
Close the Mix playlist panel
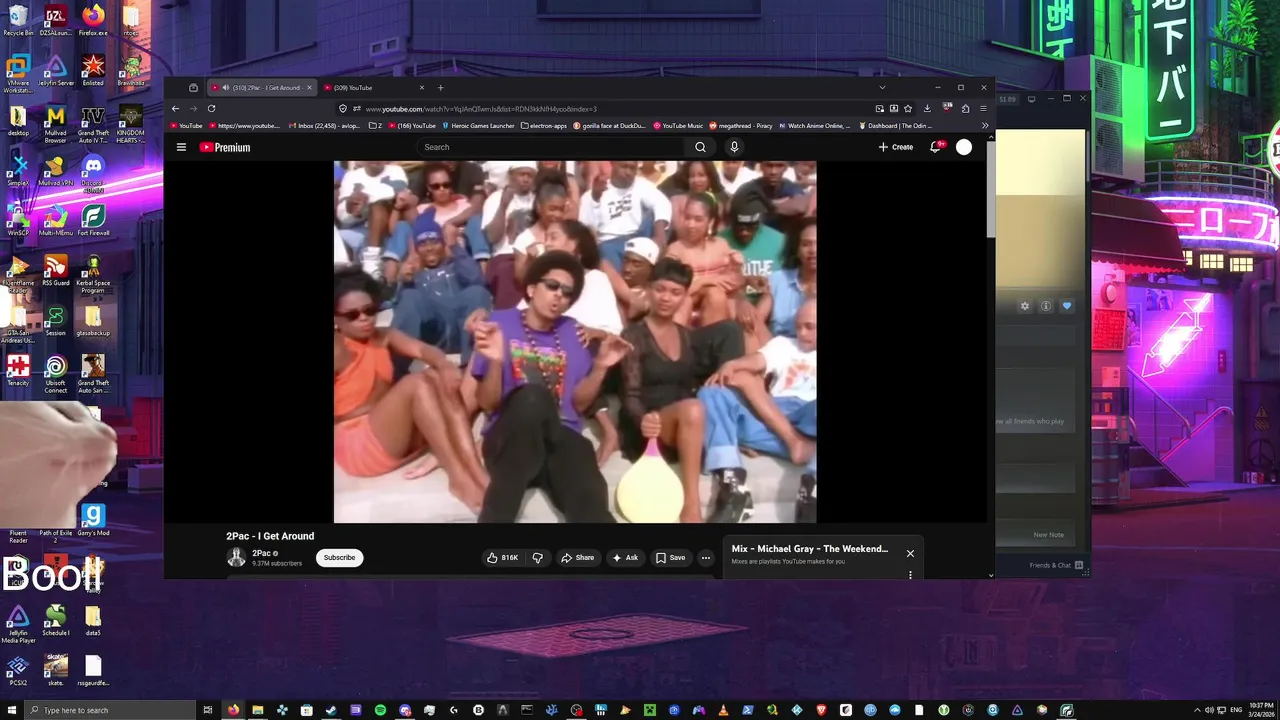coord(910,553)
